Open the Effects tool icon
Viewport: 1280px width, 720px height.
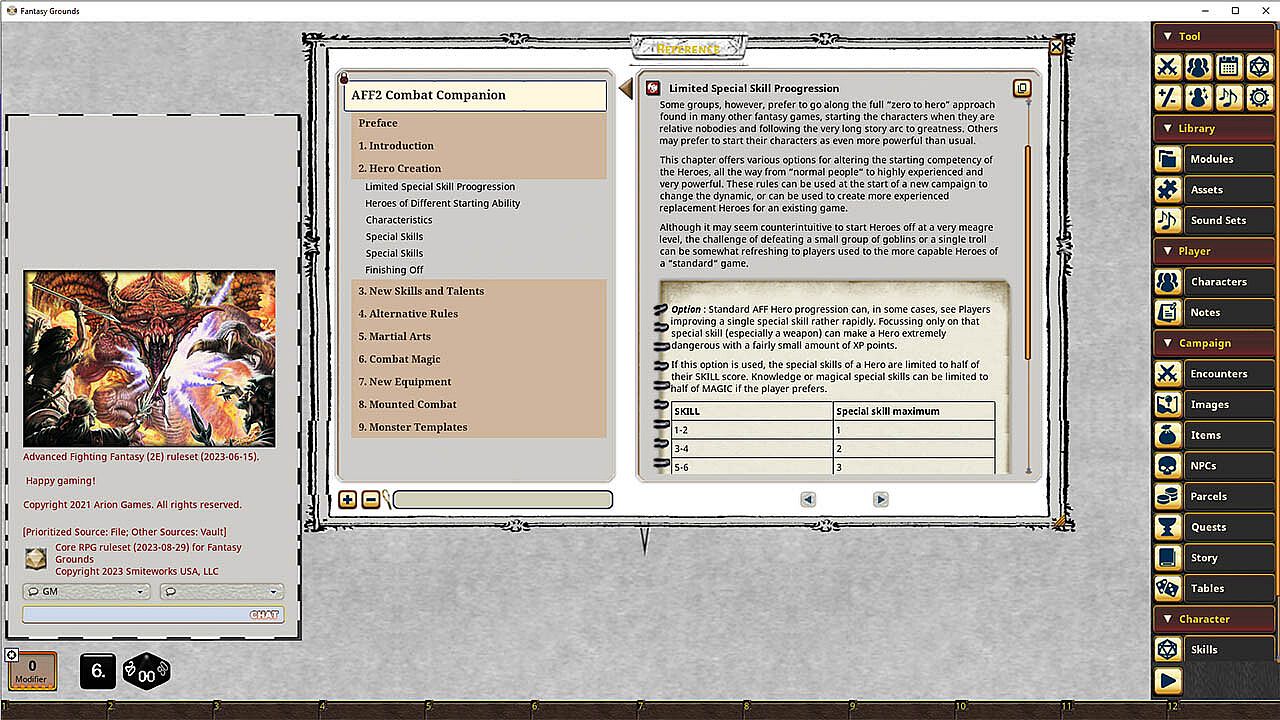(1198, 97)
